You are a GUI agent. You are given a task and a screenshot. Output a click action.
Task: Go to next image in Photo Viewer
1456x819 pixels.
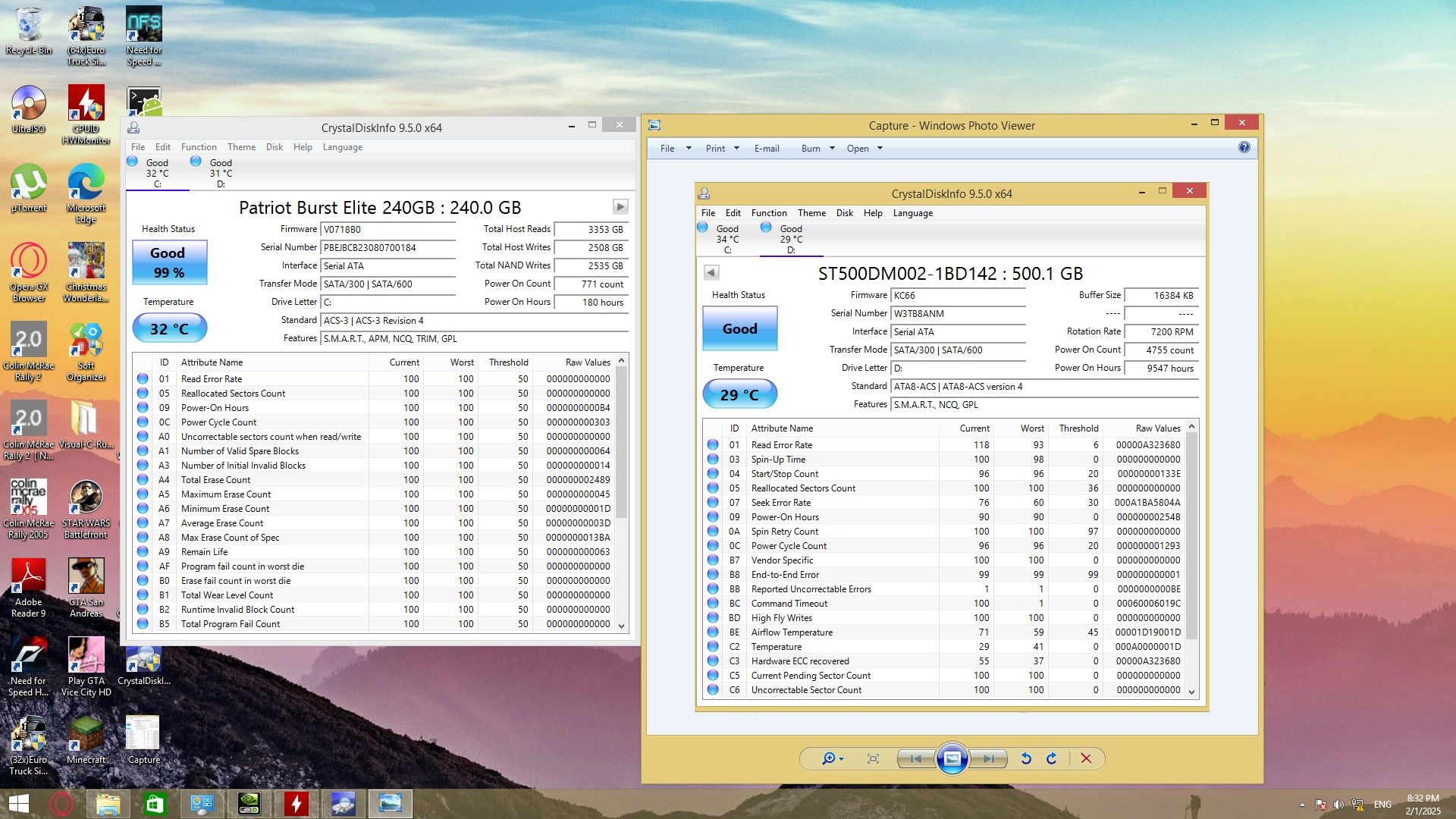coord(989,758)
